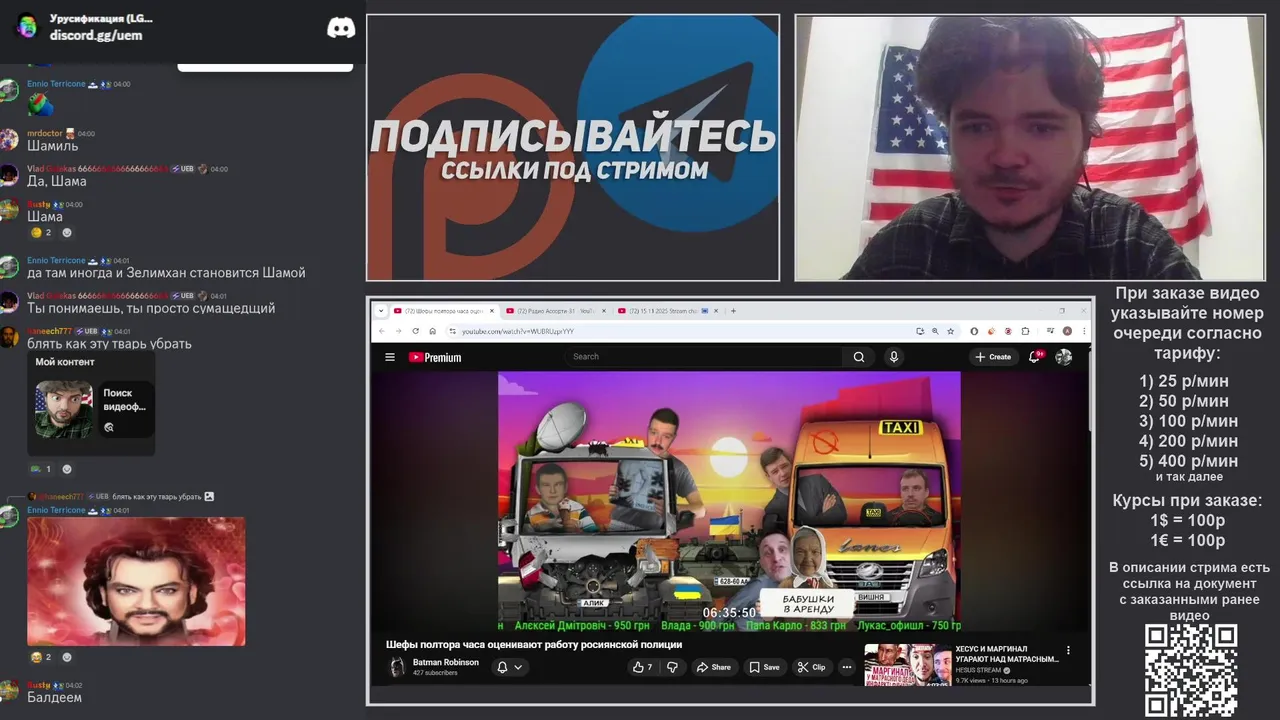This screenshot has width=1280, height=720.
Task: Open the browser home page button
Action: pos(433,331)
